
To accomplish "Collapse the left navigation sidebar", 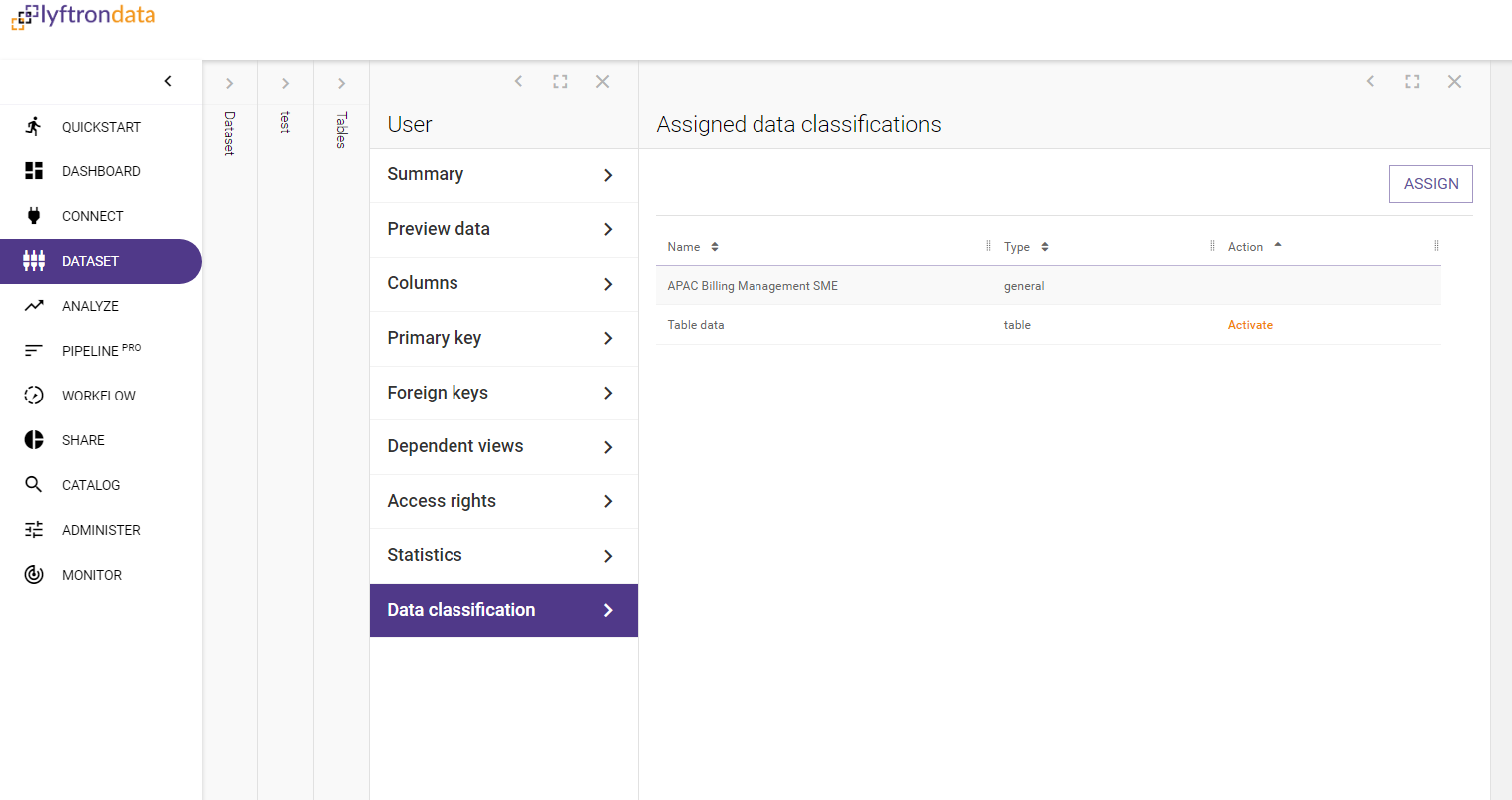I will click(x=168, y=81).
